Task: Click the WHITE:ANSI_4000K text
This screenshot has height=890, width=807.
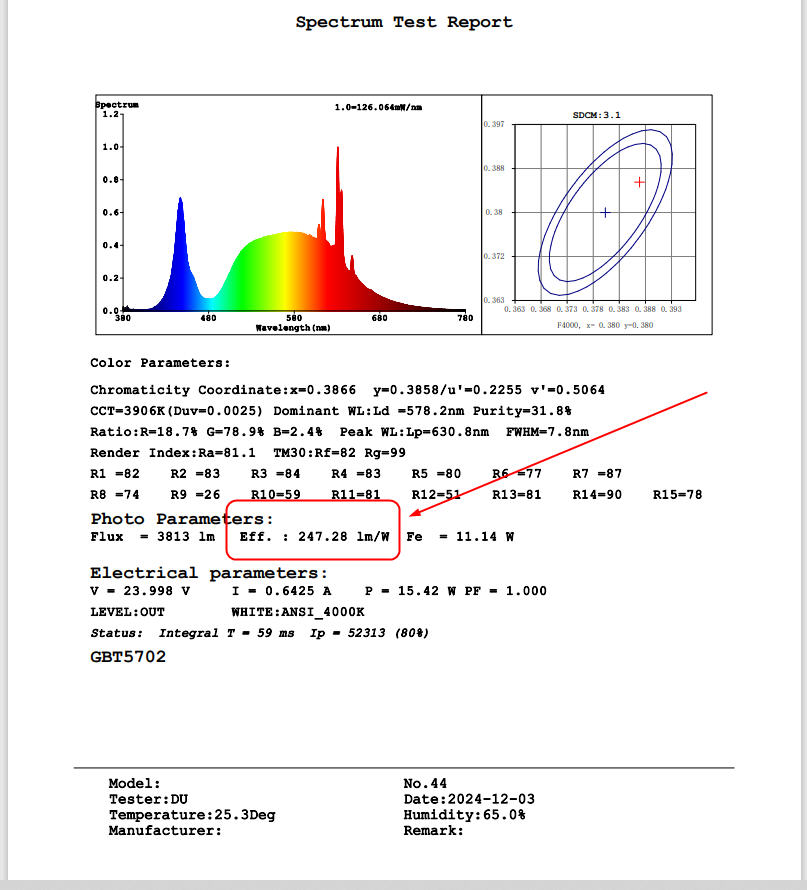Action: point(298,612)
